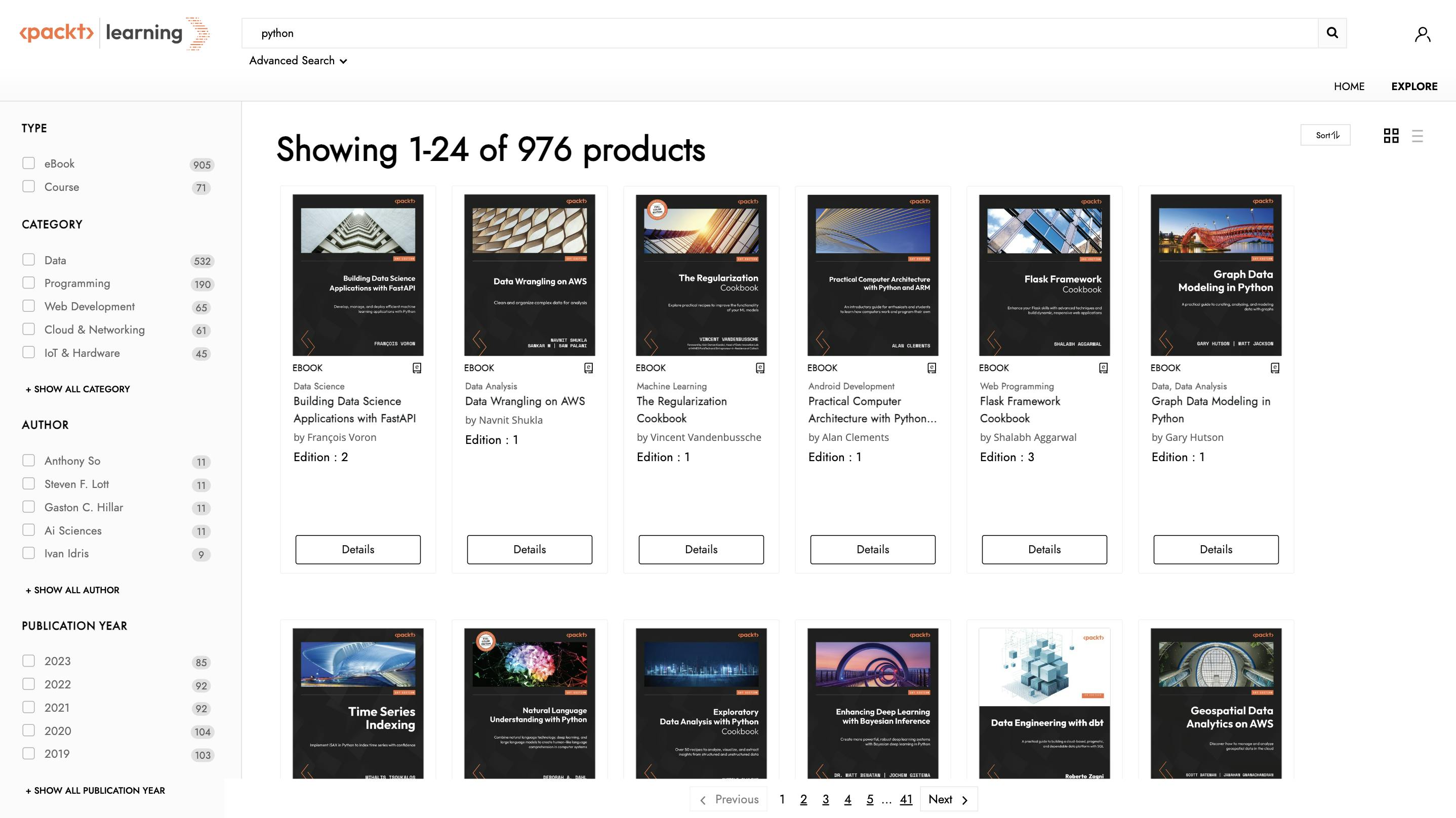
Task: Tick the 2023 publication year checkbox
Action: [28, 661]
